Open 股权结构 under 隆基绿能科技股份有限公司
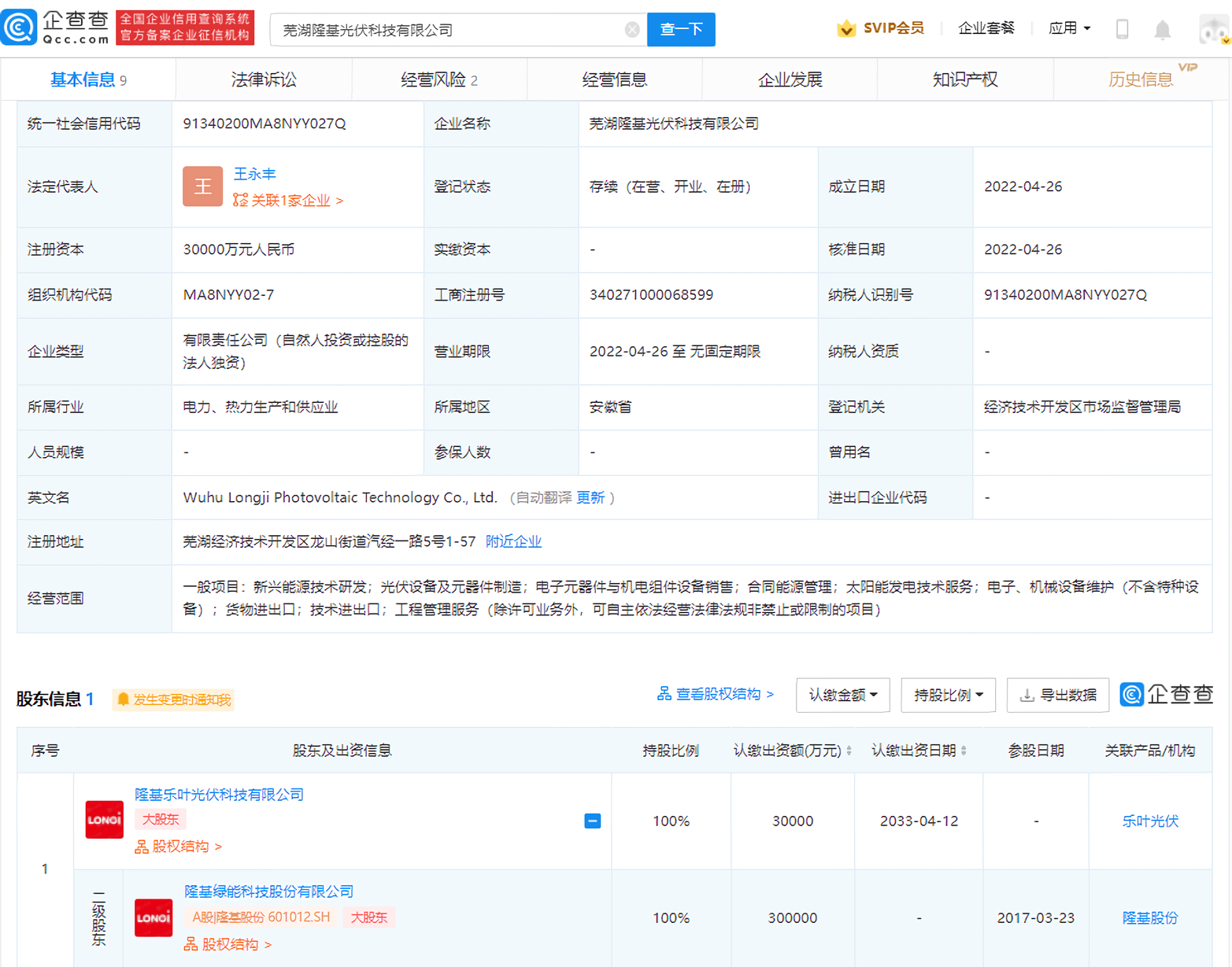 (228, 944)
